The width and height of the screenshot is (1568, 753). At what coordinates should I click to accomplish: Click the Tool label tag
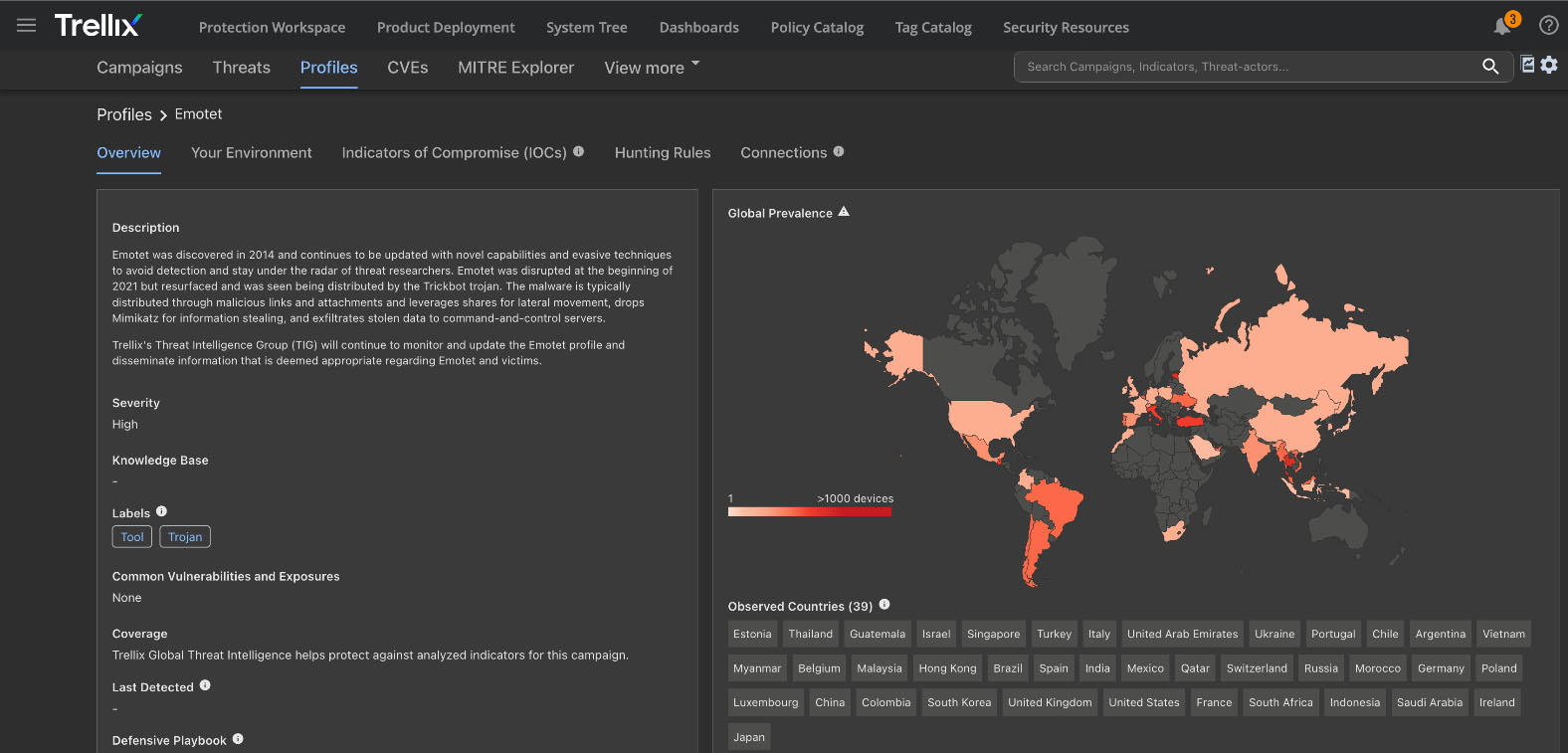click(x=132, y=537)
